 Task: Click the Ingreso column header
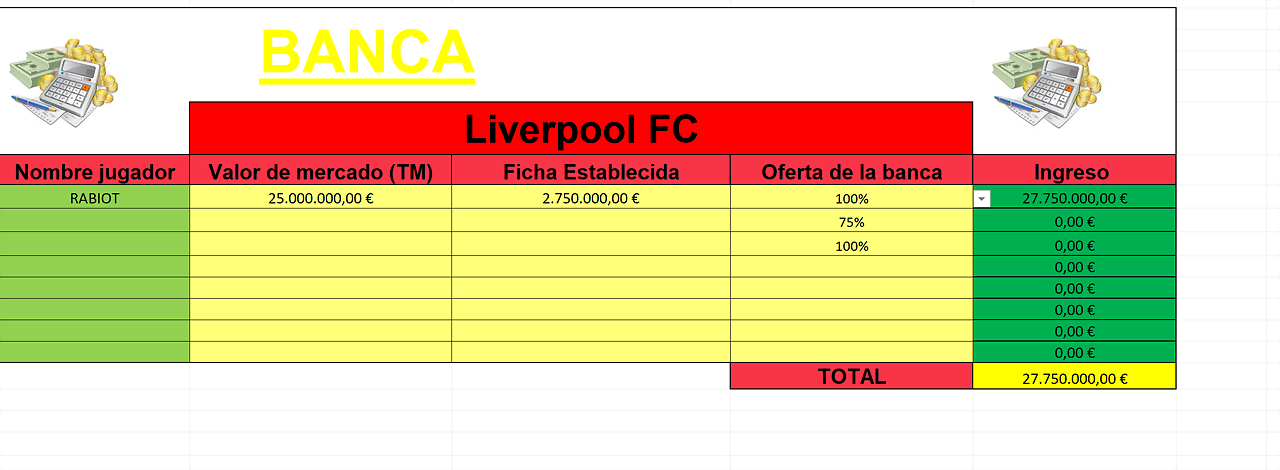tap(1075, 171)
